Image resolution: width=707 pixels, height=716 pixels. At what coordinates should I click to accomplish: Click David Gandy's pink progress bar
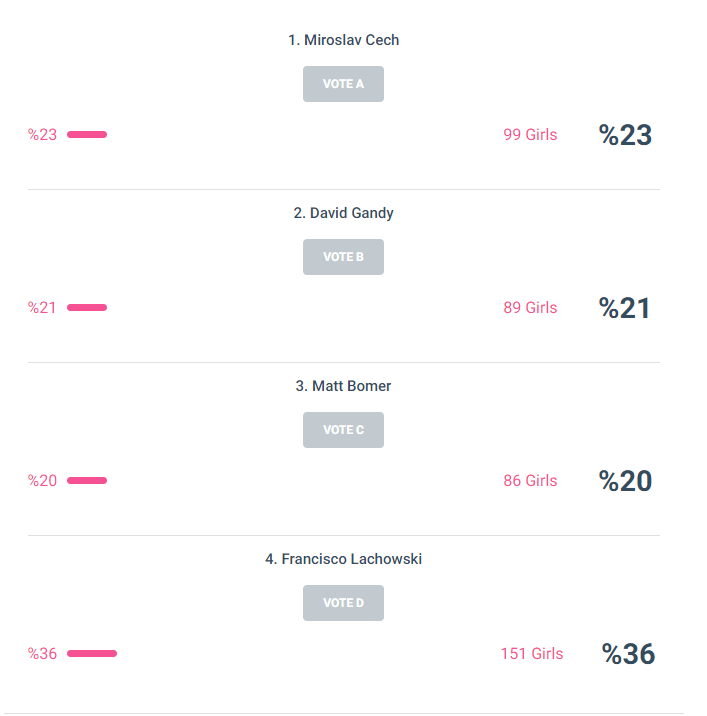tap(87, 308)
